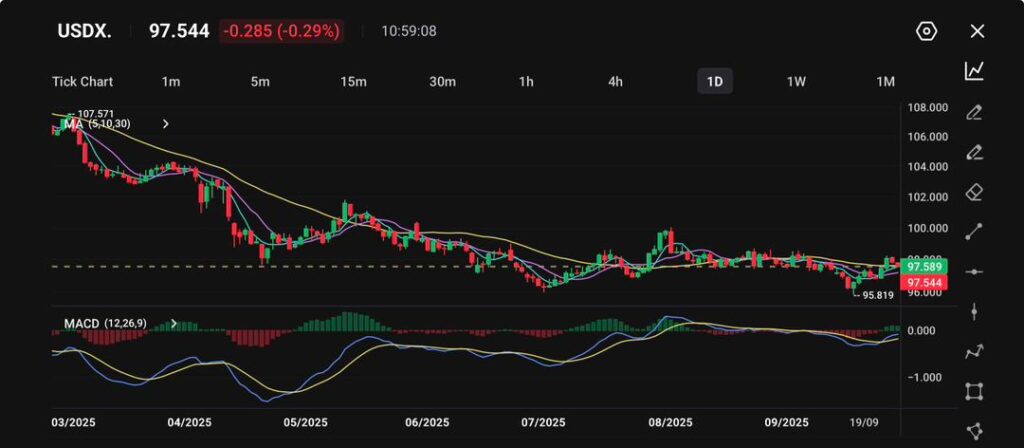The height and width of the screenshot is (448, 1024).
Task: Click the red -0.285 (-0.29%) change badge
Action: point(282,31)
